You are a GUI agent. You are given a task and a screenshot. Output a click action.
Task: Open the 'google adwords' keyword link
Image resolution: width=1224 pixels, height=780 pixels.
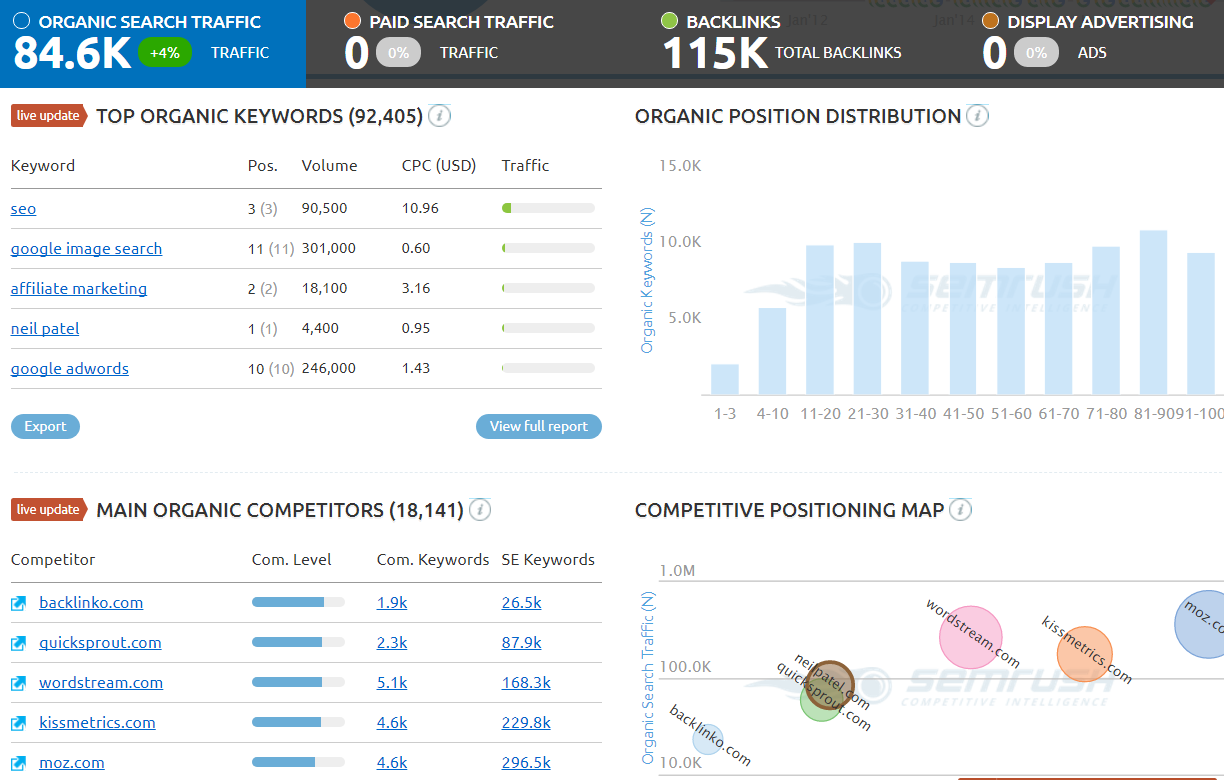[70, 369]
